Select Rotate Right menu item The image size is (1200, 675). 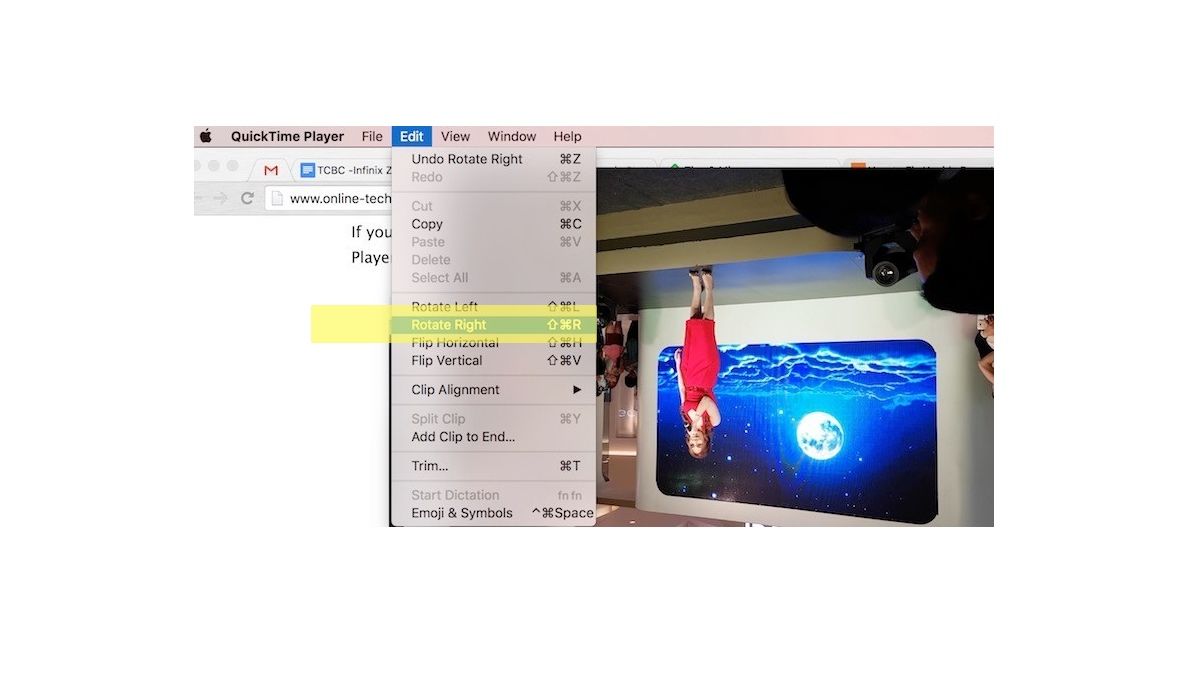pyautogui.click(x=493, y=325)
